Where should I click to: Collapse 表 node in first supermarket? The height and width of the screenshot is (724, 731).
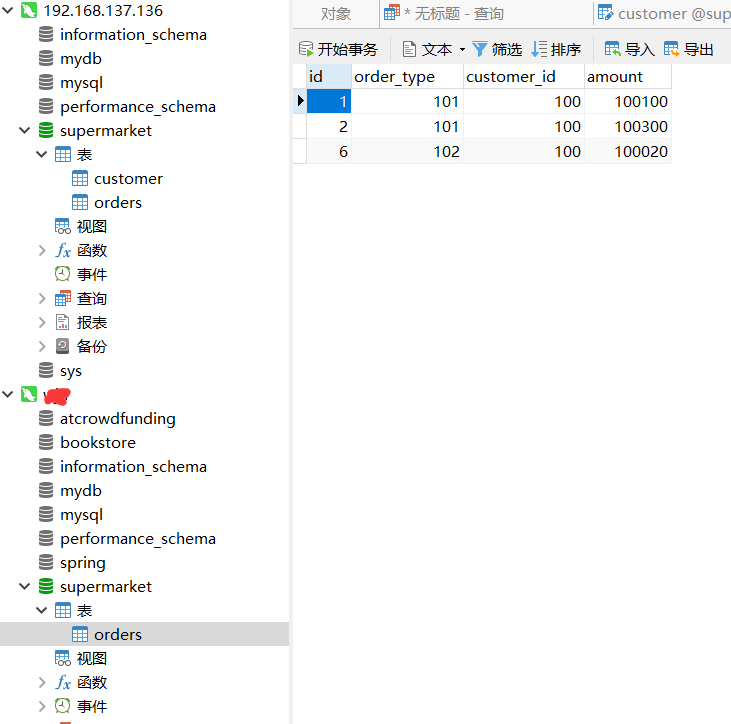pos(42,154)
